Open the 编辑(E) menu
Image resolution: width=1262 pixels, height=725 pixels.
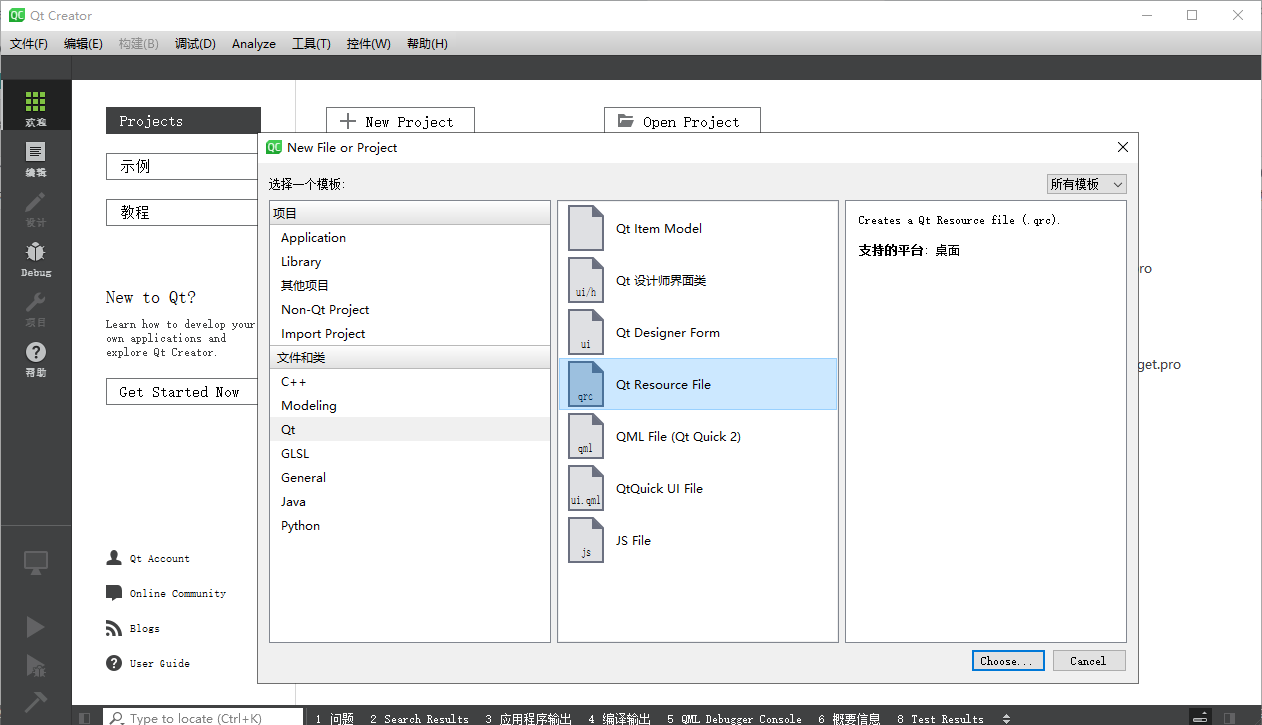pyautogui.click(x=83, y=44)
